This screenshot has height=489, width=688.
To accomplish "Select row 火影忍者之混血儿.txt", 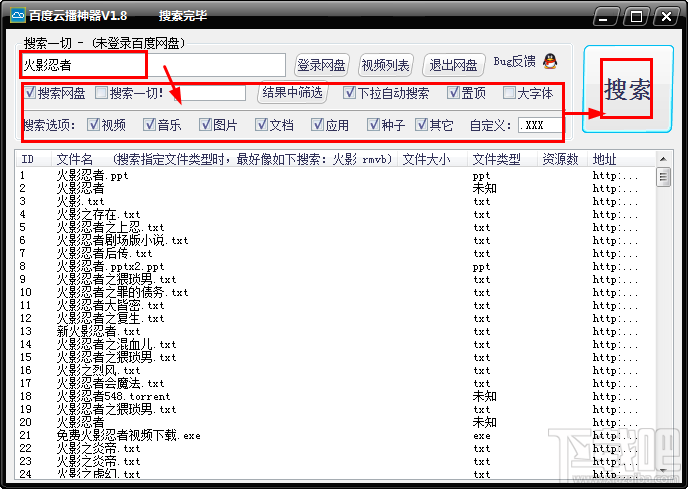I will (336, 344).
